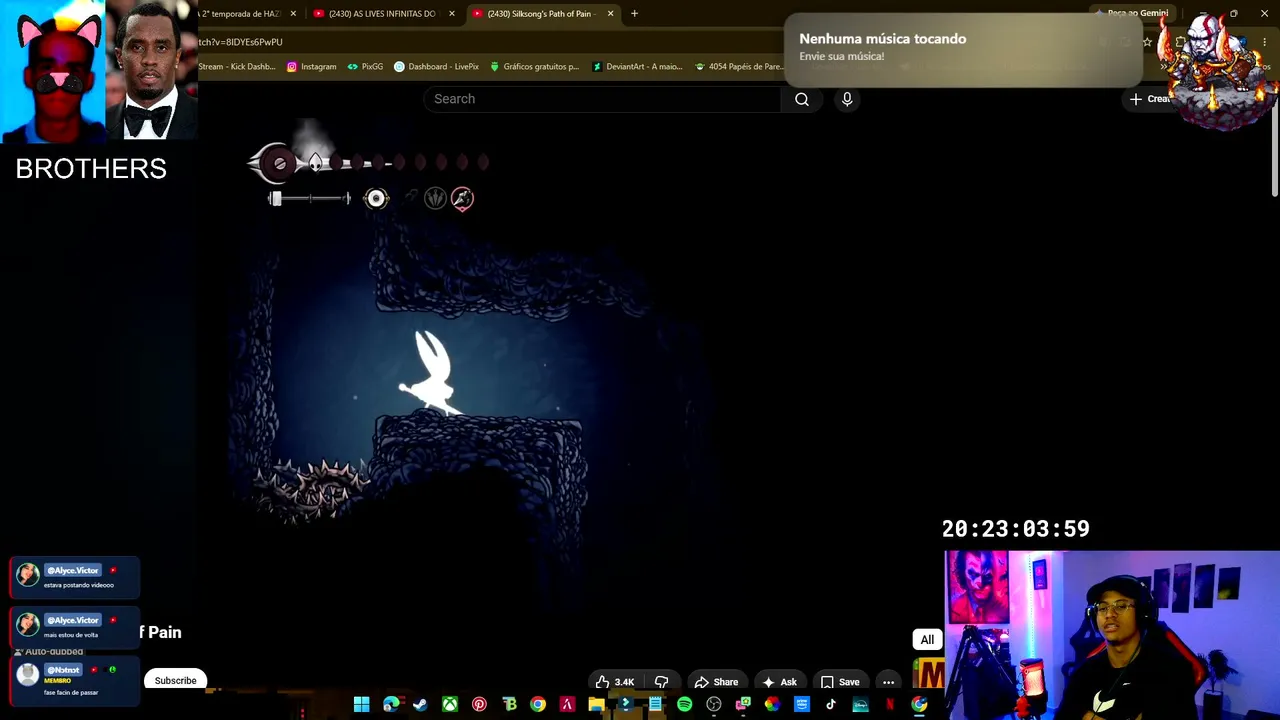Open Netflix from the taskbar
1280x720 pixels.
[x=889, y=705]
